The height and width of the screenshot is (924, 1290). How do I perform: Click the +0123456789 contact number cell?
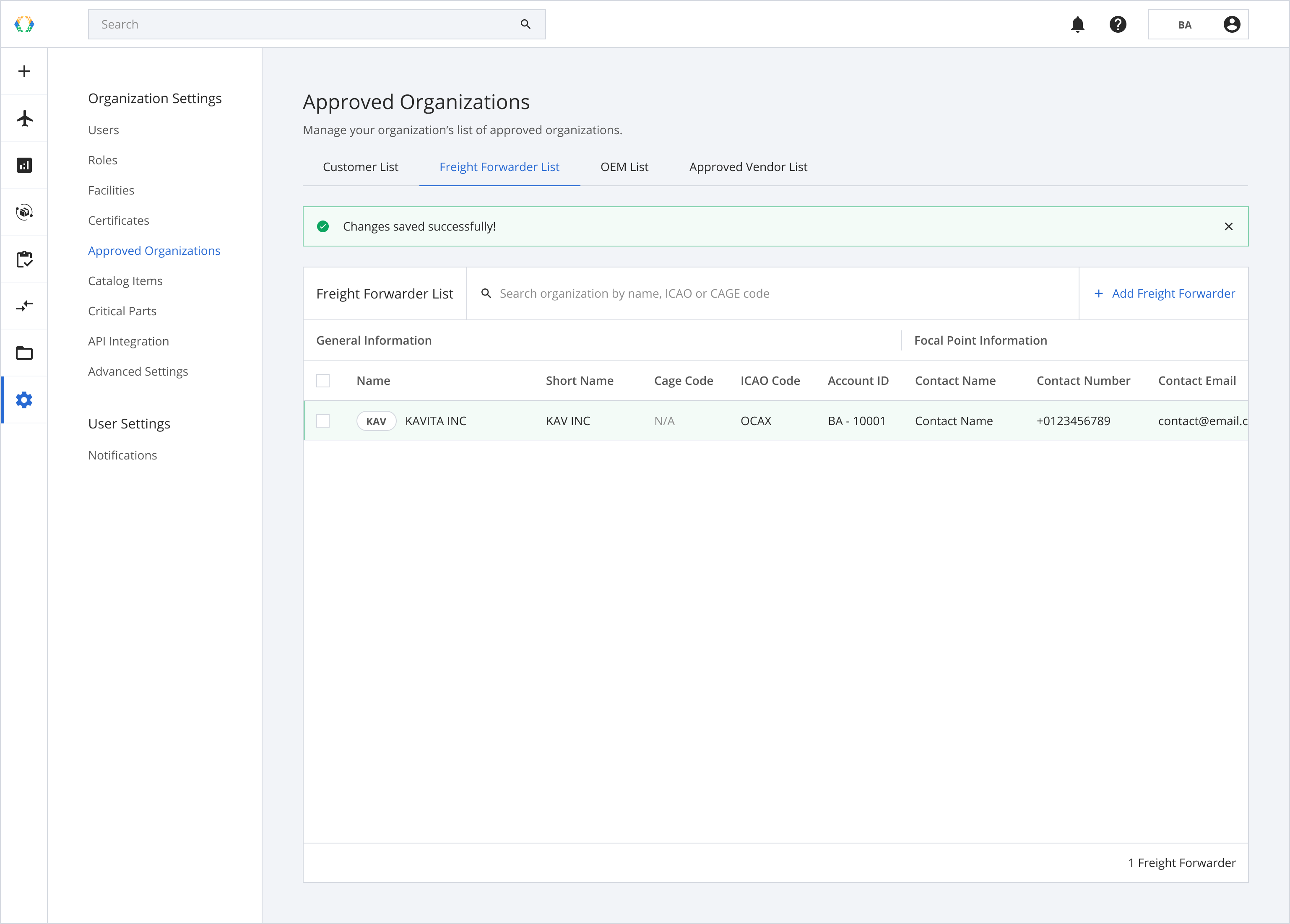pyautogui.click(x=1073, y=421)
